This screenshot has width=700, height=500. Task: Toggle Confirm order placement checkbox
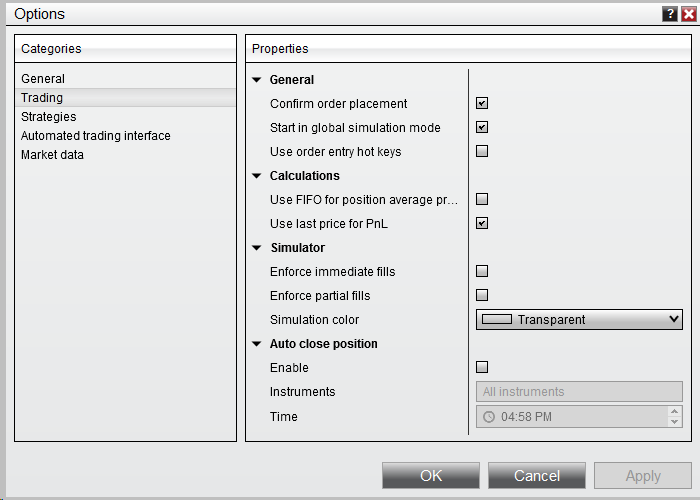(x=482, y=103)
